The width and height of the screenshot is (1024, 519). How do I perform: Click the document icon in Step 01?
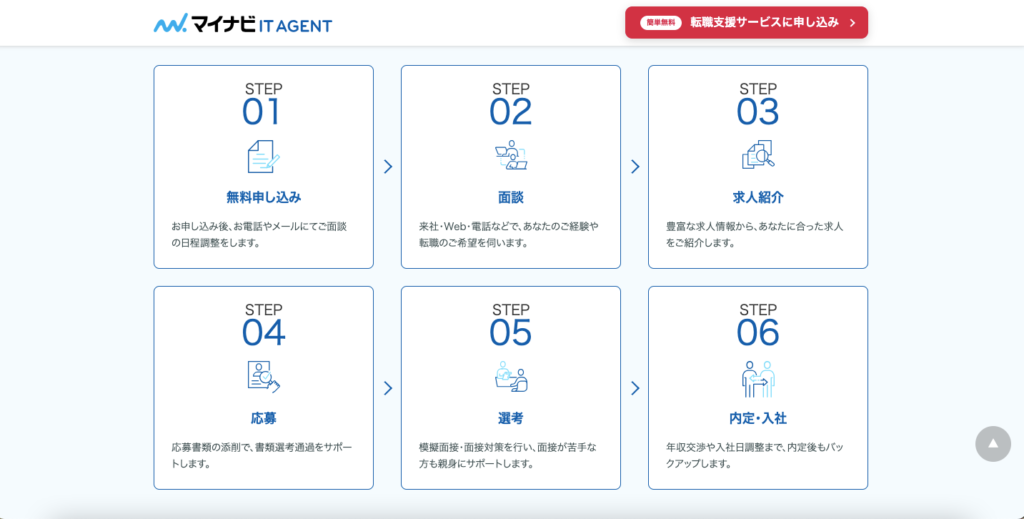coord(263,156)
